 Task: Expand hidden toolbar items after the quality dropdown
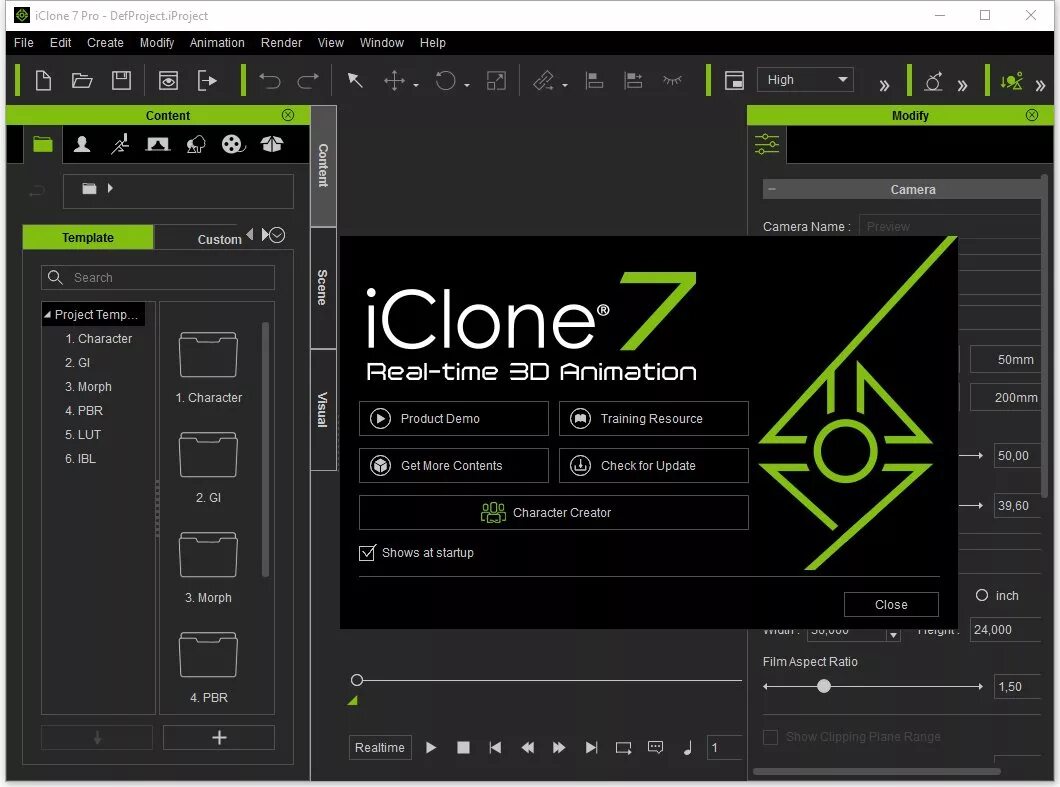(x=884, y=86)
